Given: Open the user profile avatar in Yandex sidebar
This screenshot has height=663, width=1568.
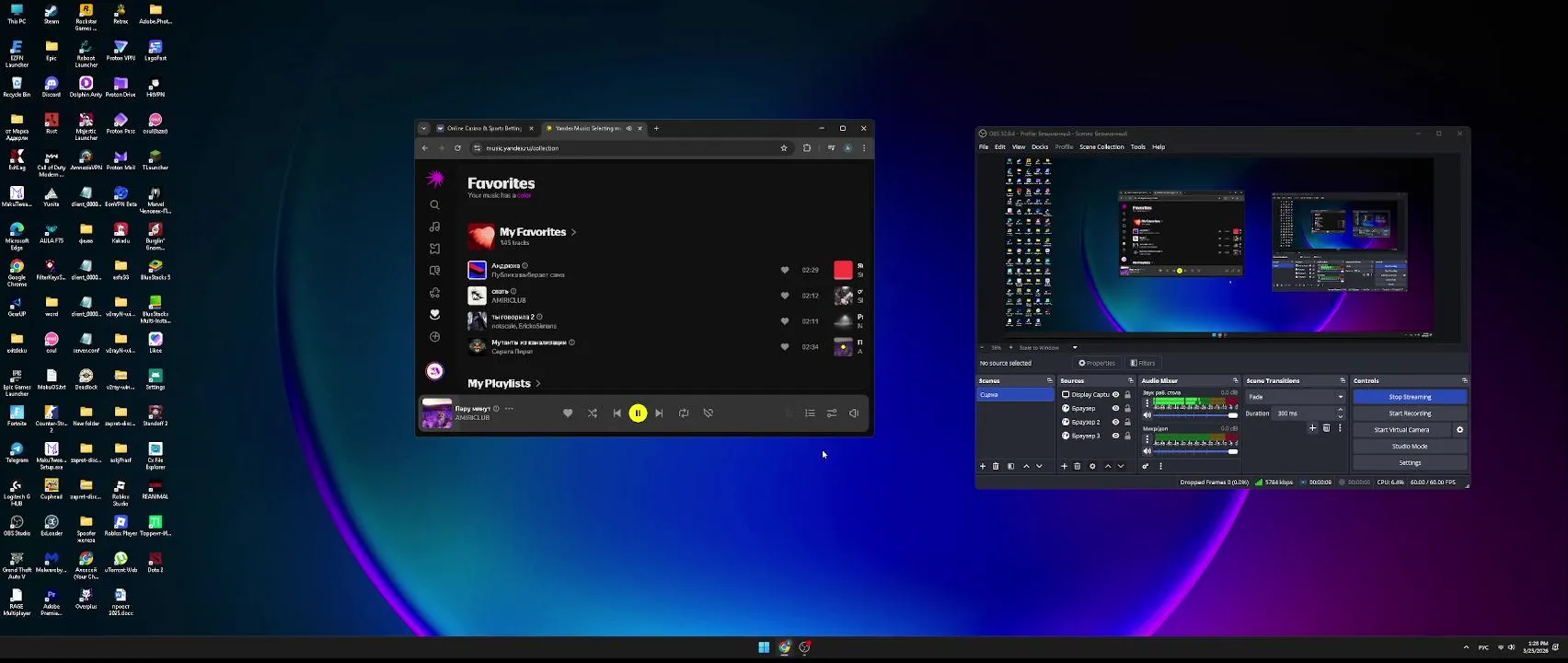Looking at the screenshot, I should [435, 371].
